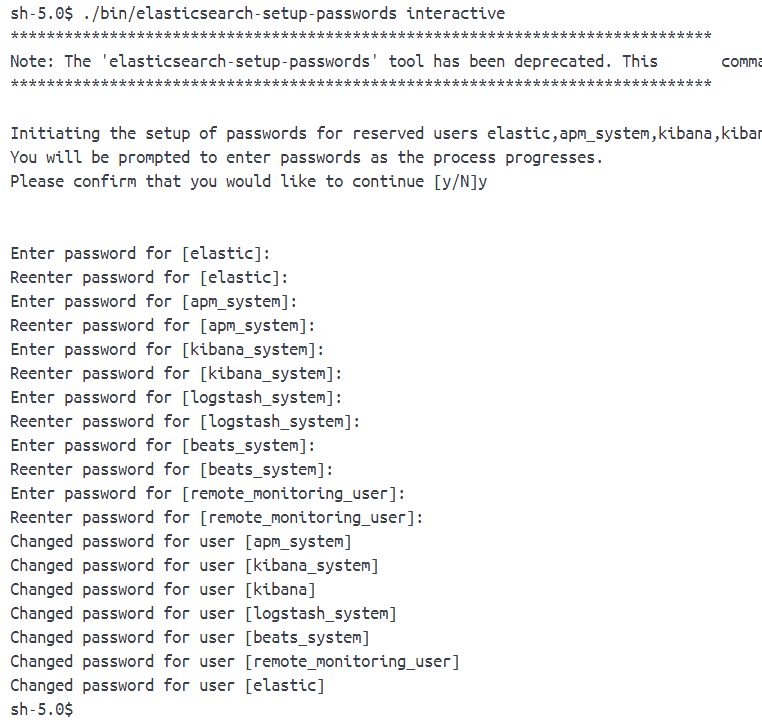Viewport: 762px width, 725px height.
Task: Click 'Changed password for user [kibana]'
Action: coord(163,589)
